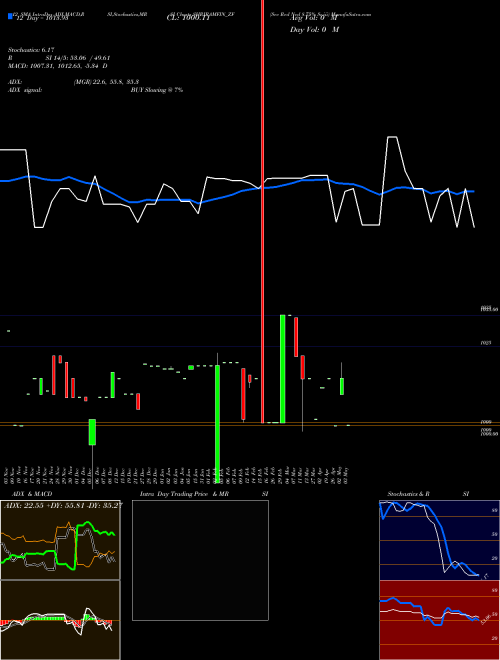Open the red-background RSI chart panel
Screen dimensions: 500x660
click(439, 620)
